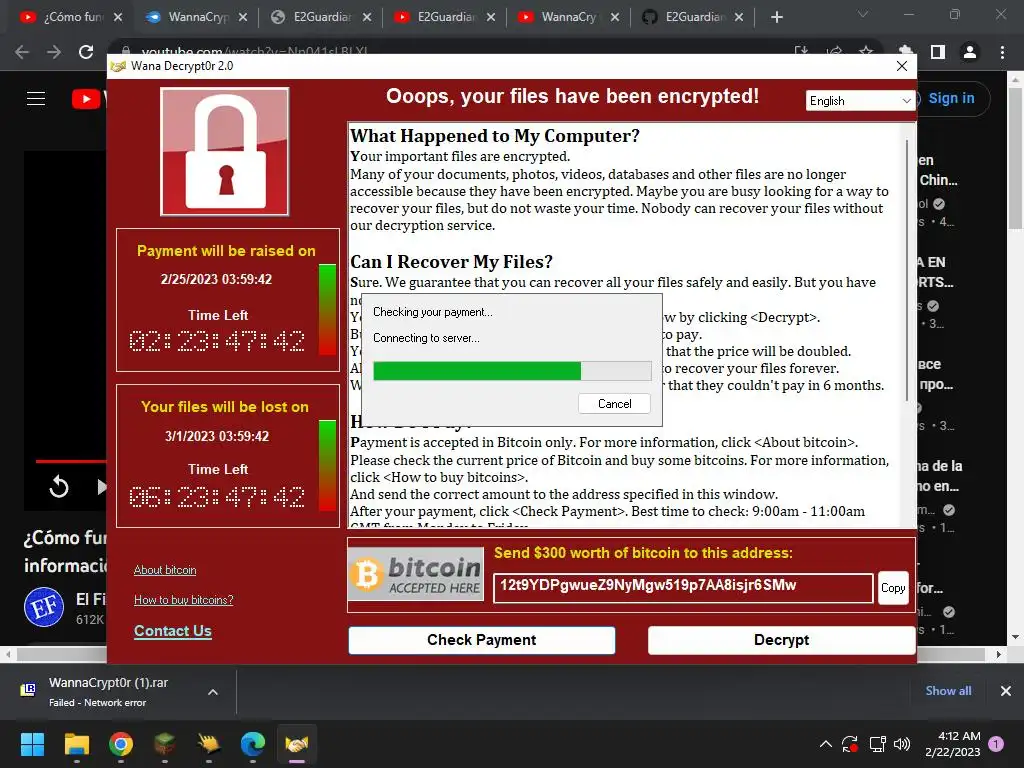Click the large padlock image
The width and height of the screenshot is (1024, 768).
point(225,152)
